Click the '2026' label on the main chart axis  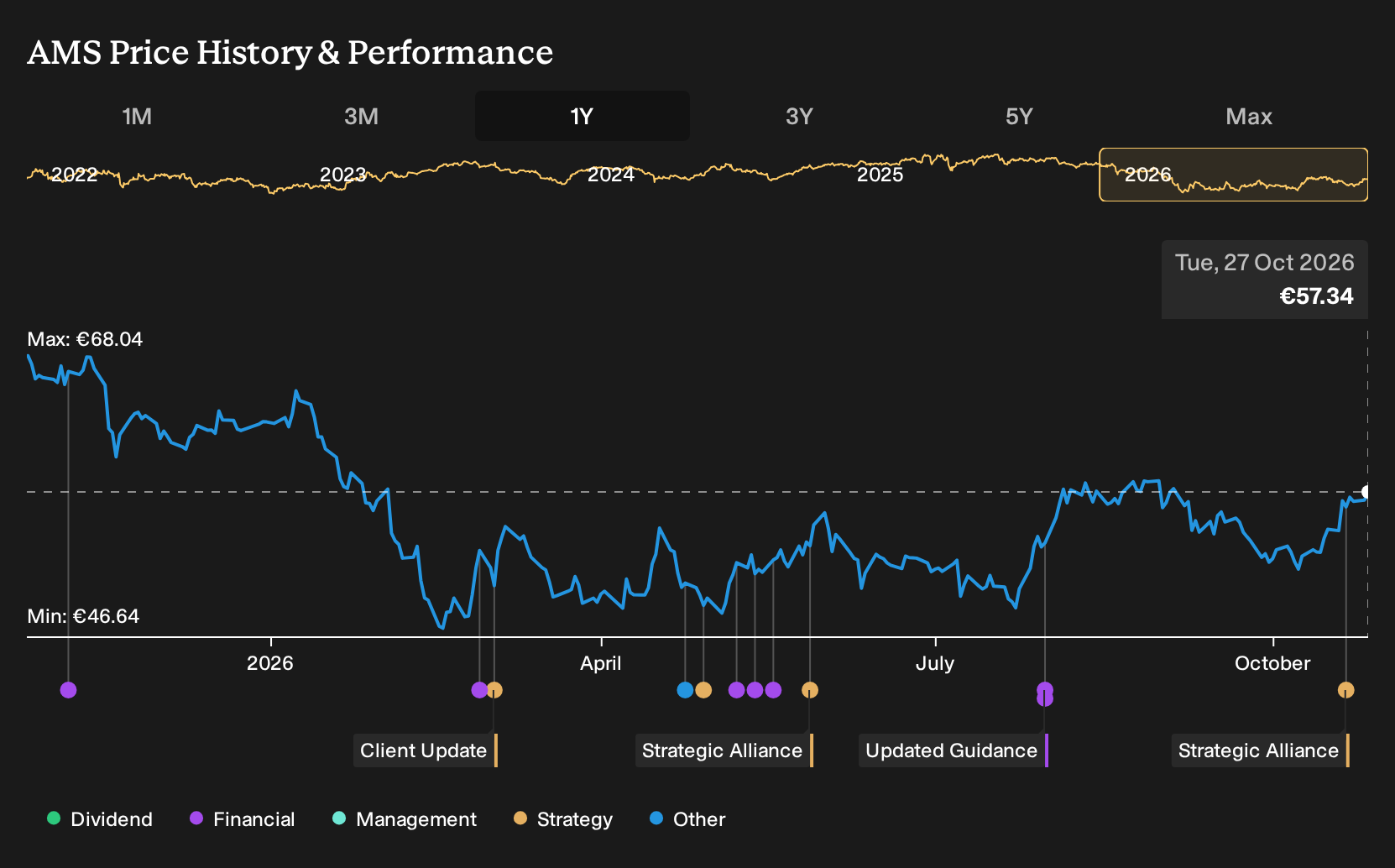coord(270,663)
